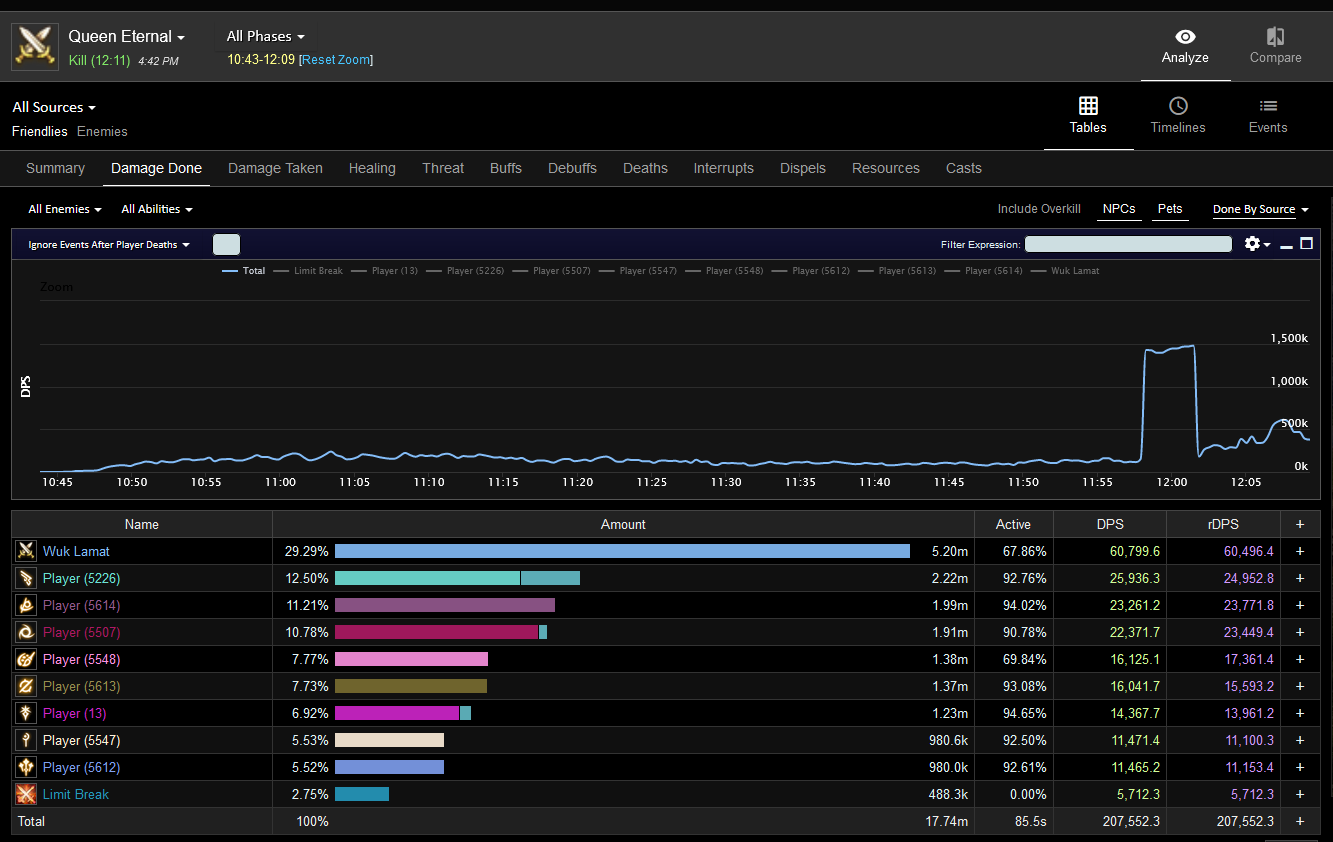Click the Player (5226) job icon
Image resolution: width=1333 pixels, height=842 pixels.
26,578
